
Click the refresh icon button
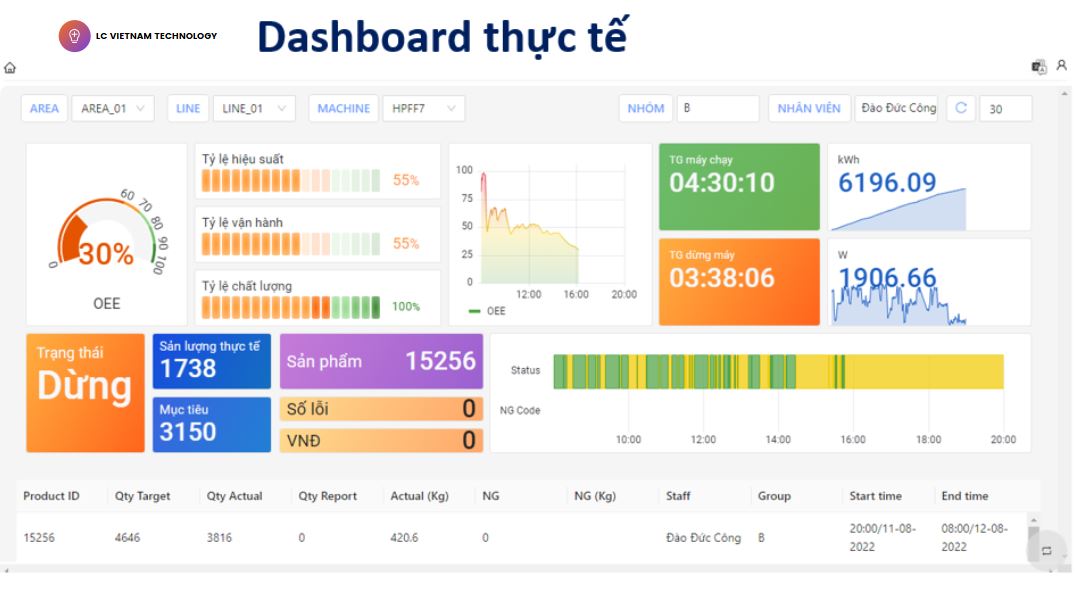[x=961, y=108]
